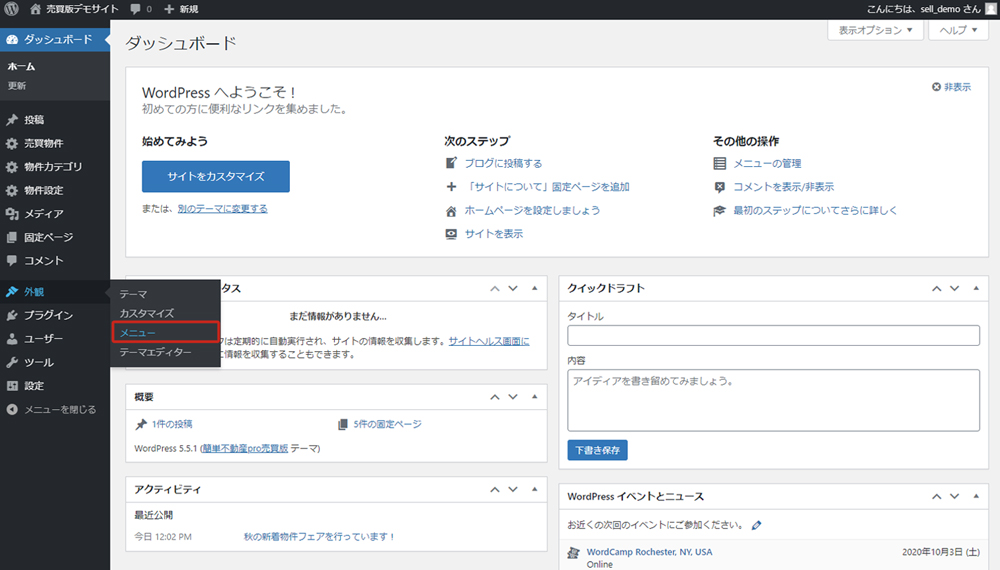1000x570 pixels.
Task: Open メディア in the sidebar
Action: (x=43, y=214)
